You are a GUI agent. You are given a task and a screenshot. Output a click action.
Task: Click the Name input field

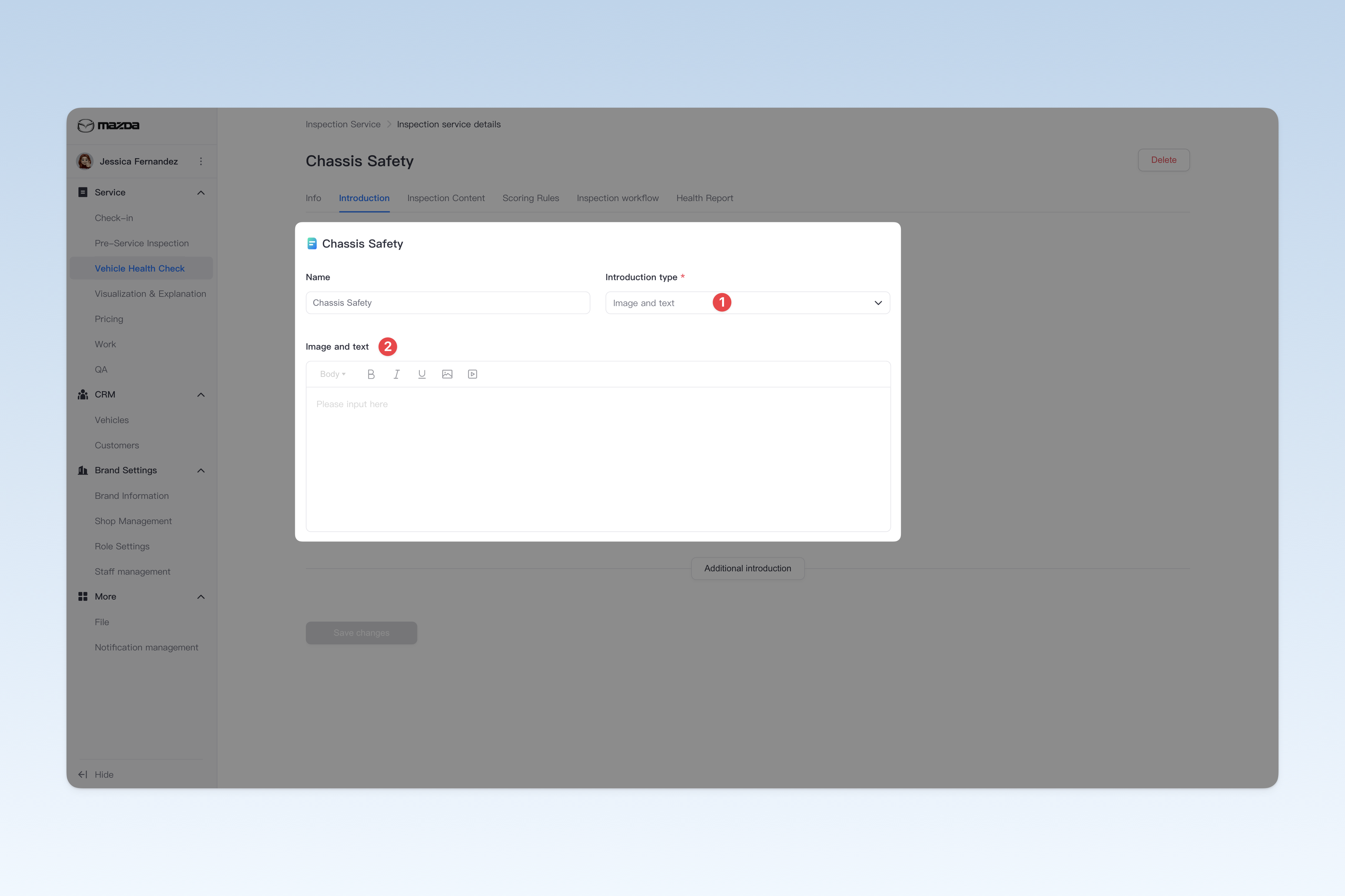(447, 303)
